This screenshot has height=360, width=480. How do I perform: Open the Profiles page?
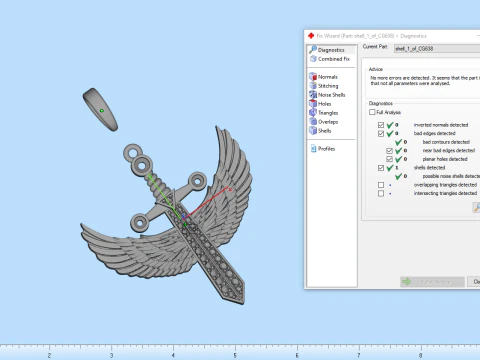click(323, 149)
